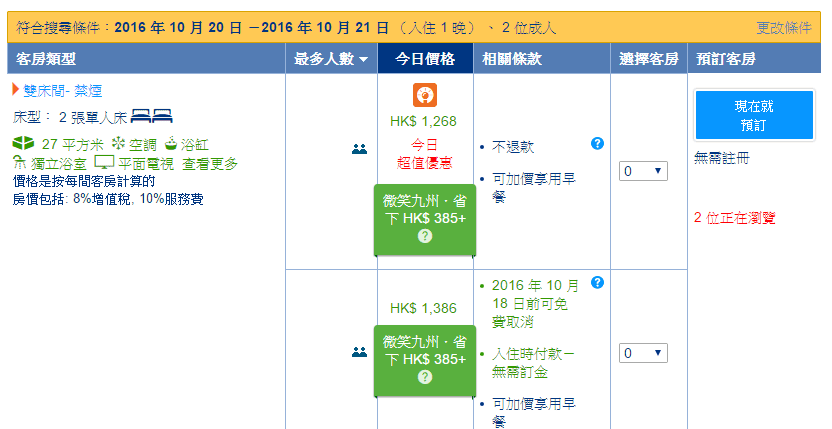Click the 空調 air conditioning snowflake icon
This screenshot has height=429, width=832.
pyautogui.click(x=118, y=143)
